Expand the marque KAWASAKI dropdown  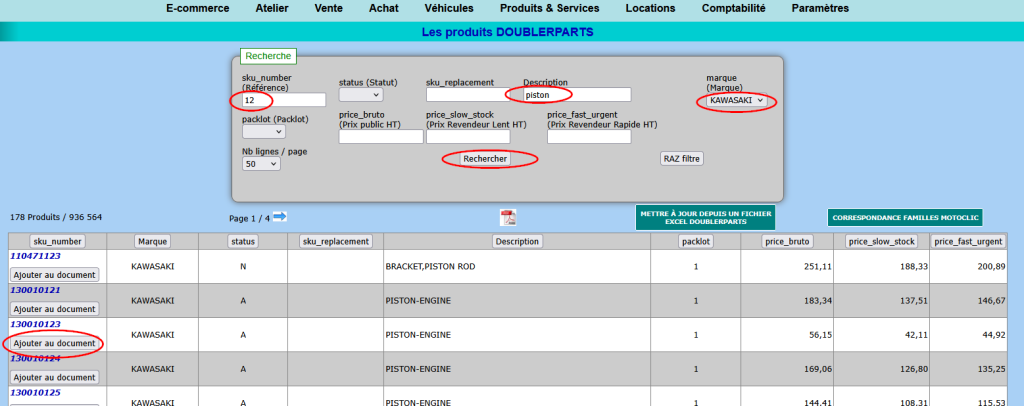pyautogui.click(x=737, y=101)
